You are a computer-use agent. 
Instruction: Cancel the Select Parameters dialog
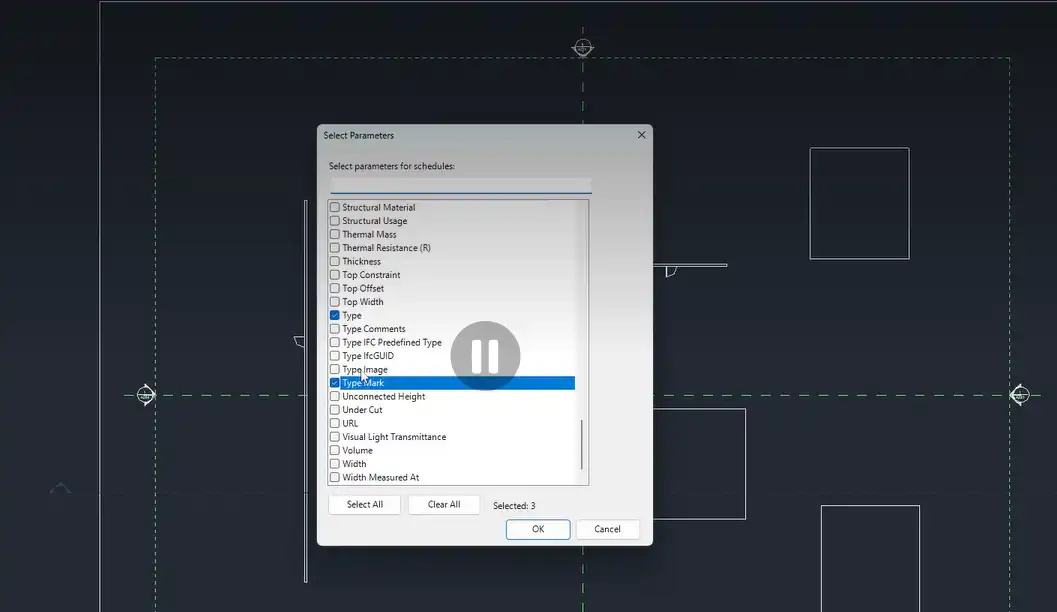[607, 529]
